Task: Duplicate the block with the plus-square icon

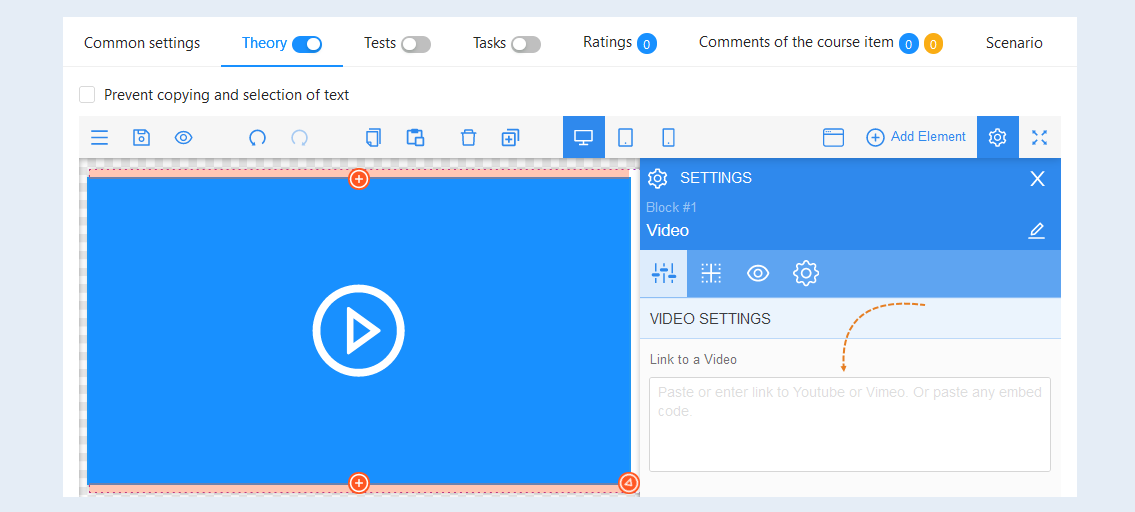Action: pyautogui.click(x=510, y=138)
